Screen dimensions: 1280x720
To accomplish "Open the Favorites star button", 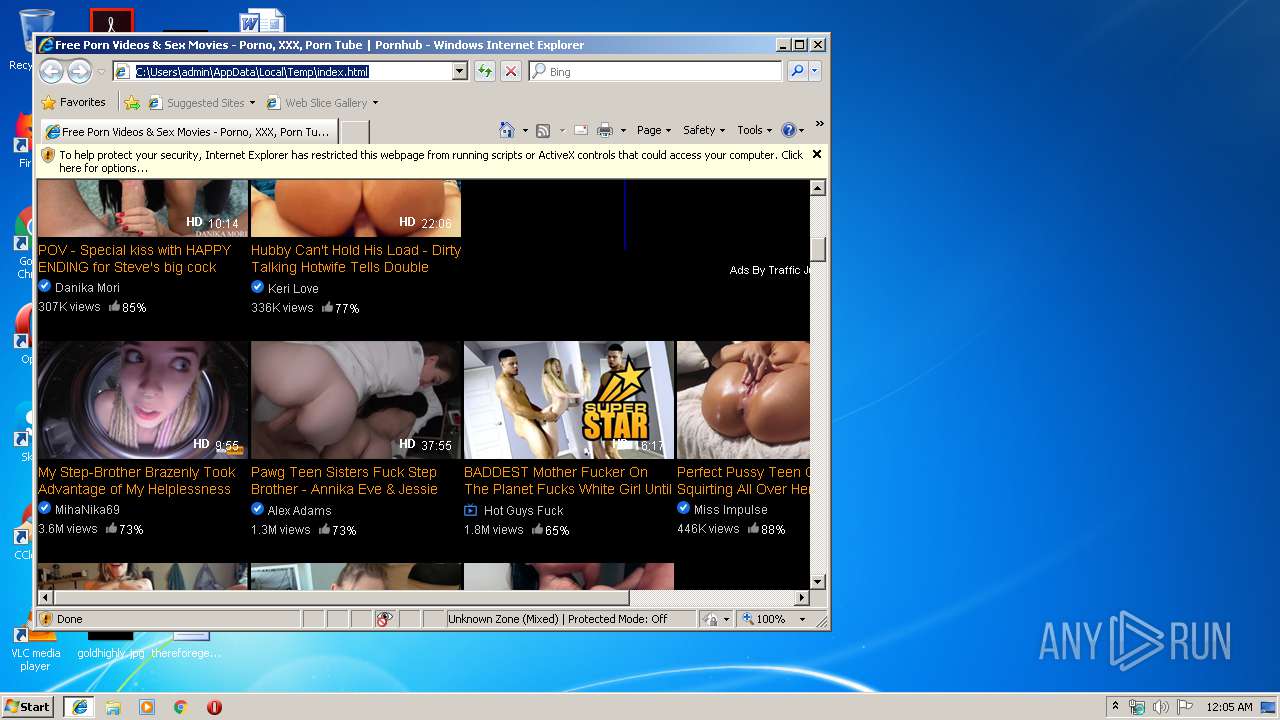I will [x=73, y=102].
